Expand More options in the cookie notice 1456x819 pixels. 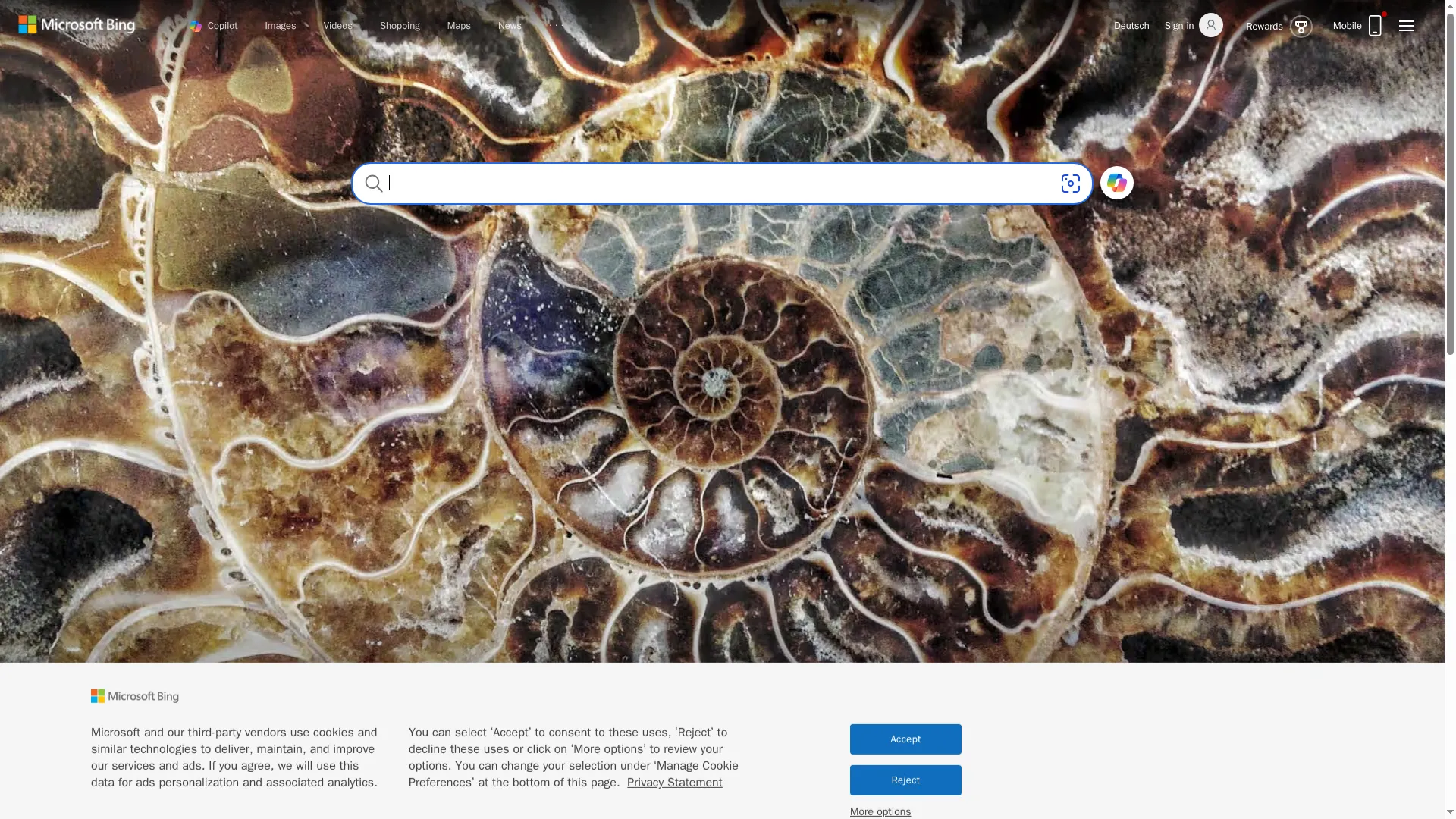click(x=880, y=811)
